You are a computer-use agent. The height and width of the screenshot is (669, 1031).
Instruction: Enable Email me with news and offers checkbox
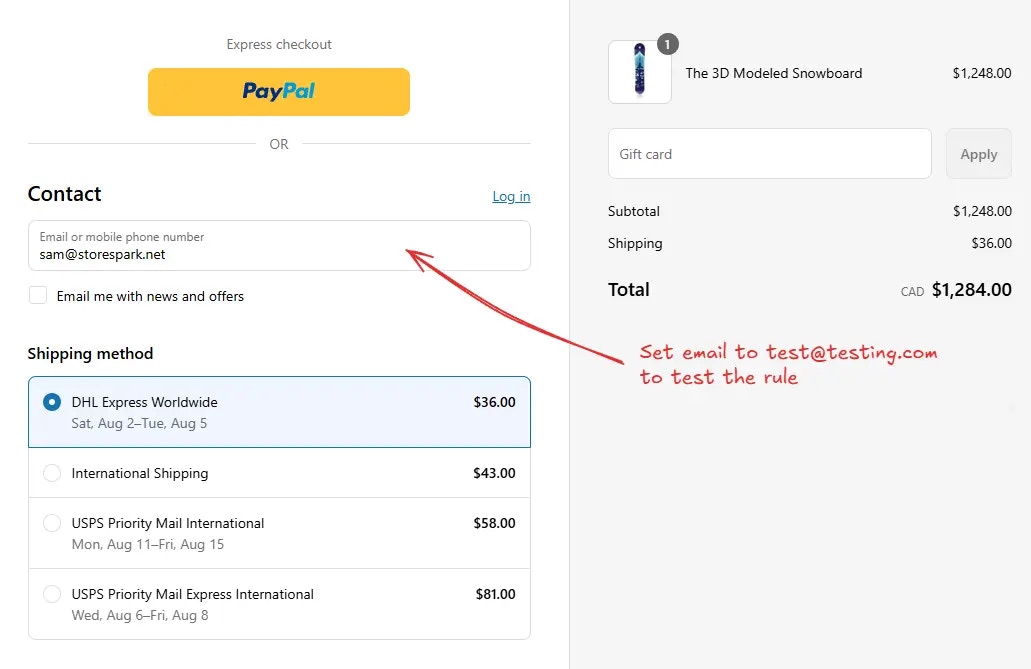click(x=38, y=295)
